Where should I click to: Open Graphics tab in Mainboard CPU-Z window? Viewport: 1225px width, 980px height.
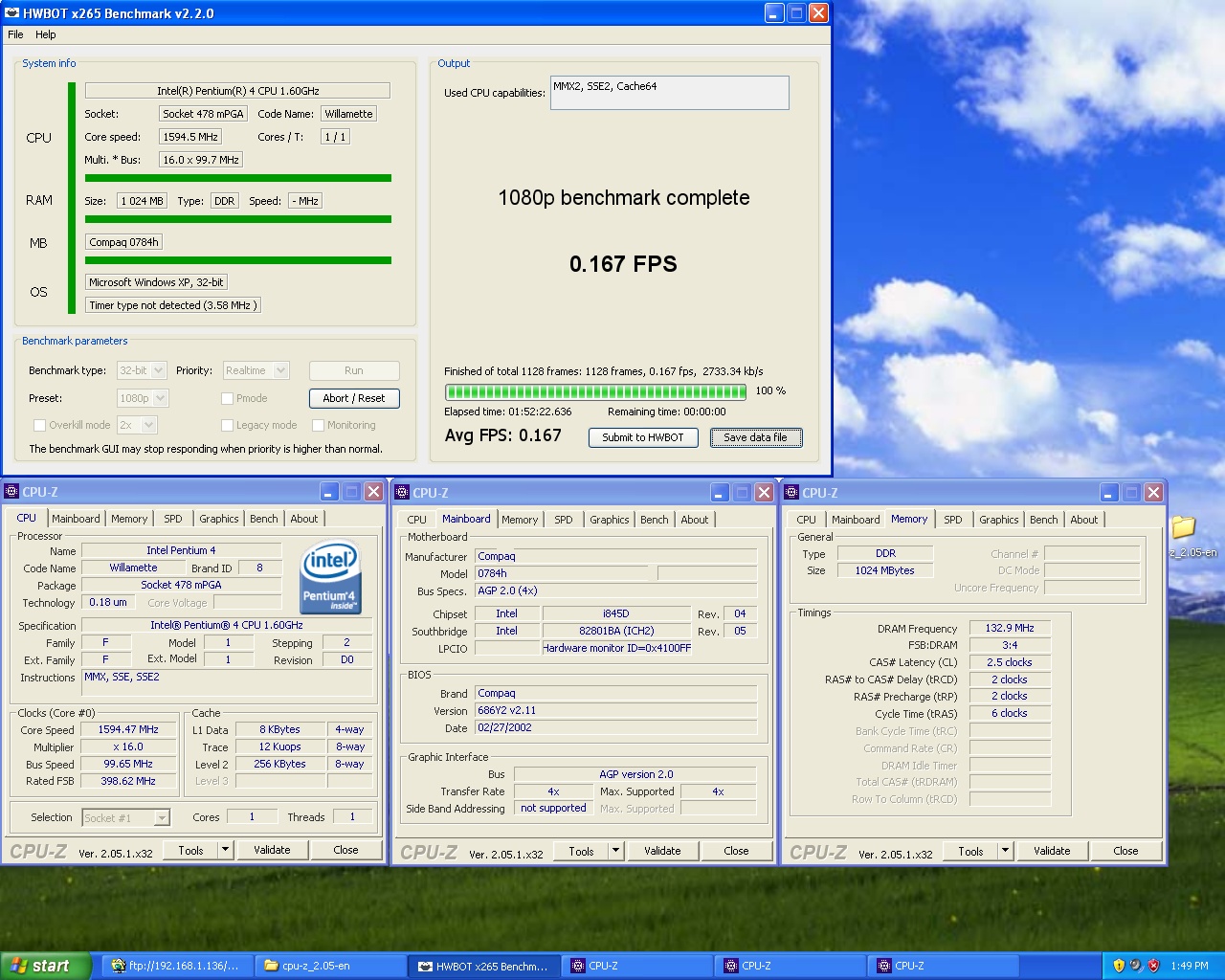tap(610, 520)
